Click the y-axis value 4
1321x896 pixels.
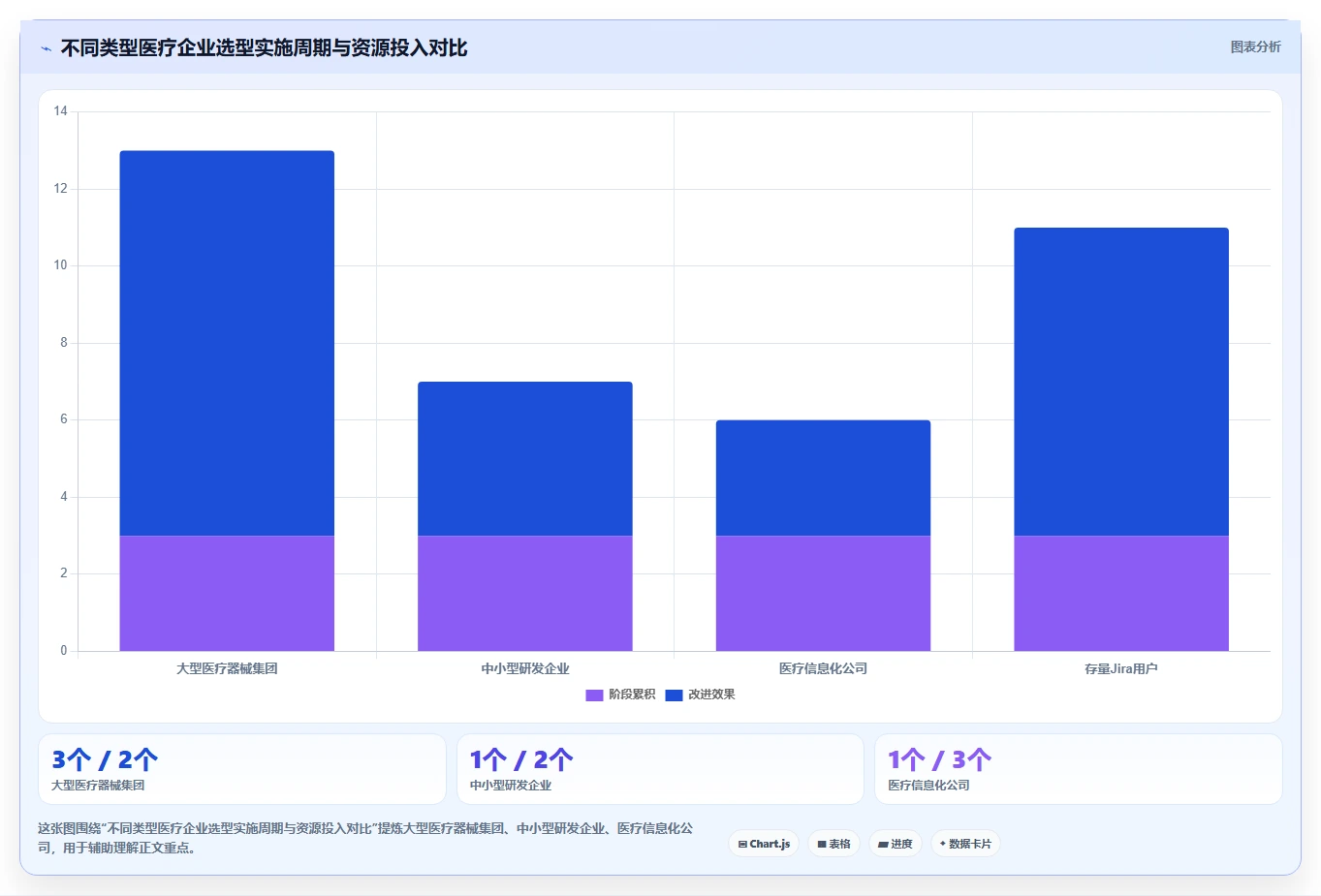pos(64,496)
